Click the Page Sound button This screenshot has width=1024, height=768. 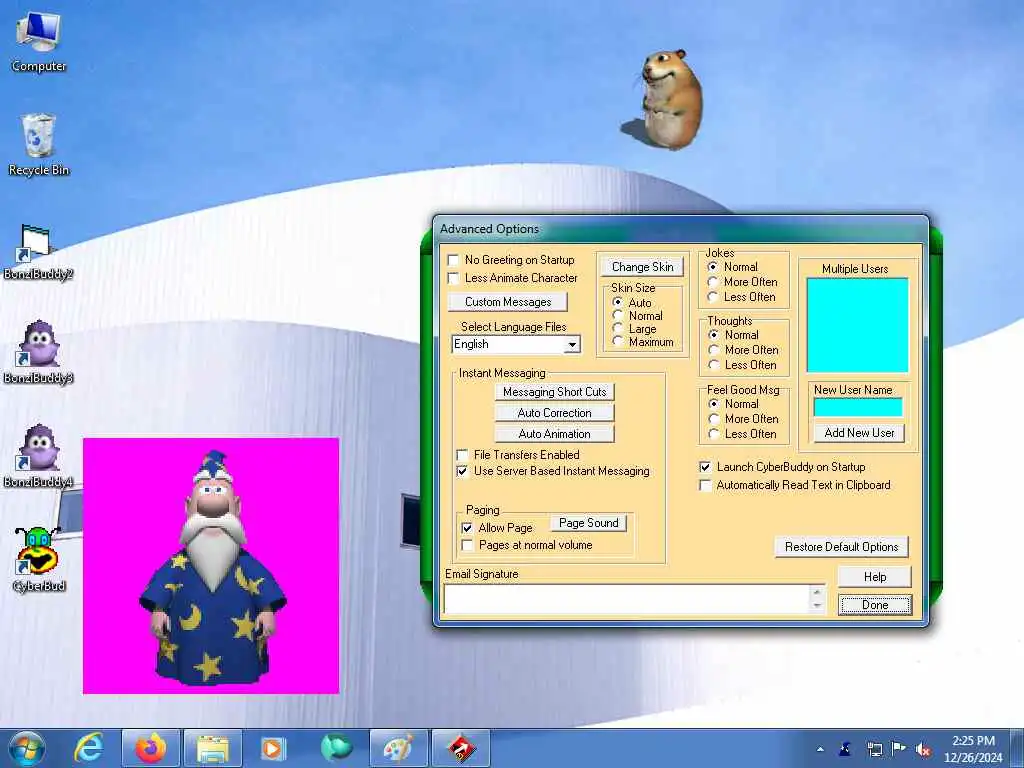588,523
